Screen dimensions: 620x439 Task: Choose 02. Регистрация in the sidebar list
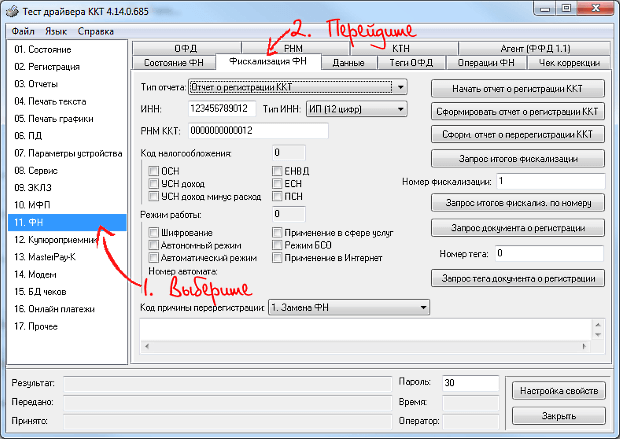coord(68,65)
